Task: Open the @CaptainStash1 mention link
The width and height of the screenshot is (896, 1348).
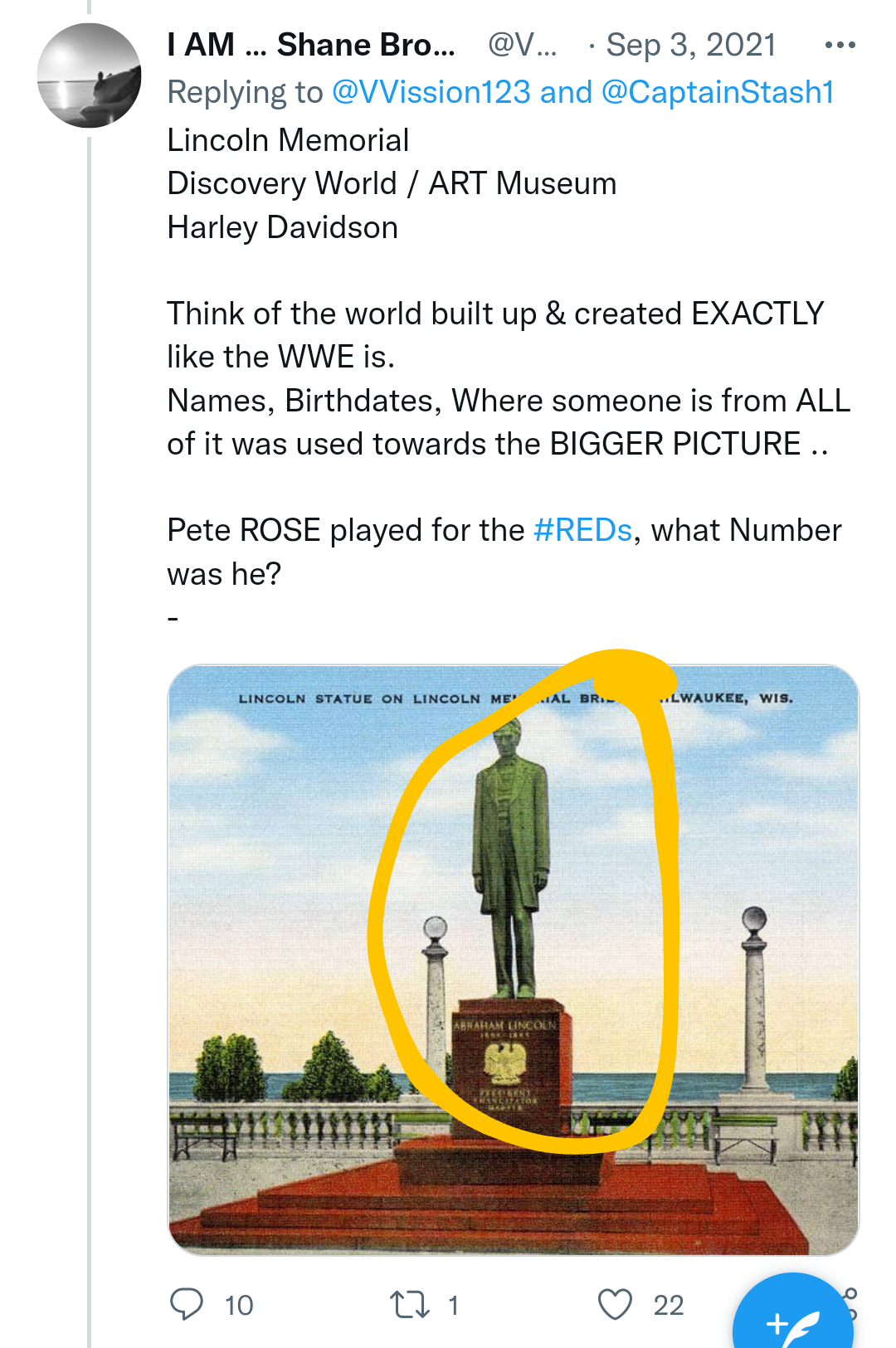Action: [718, 92]
